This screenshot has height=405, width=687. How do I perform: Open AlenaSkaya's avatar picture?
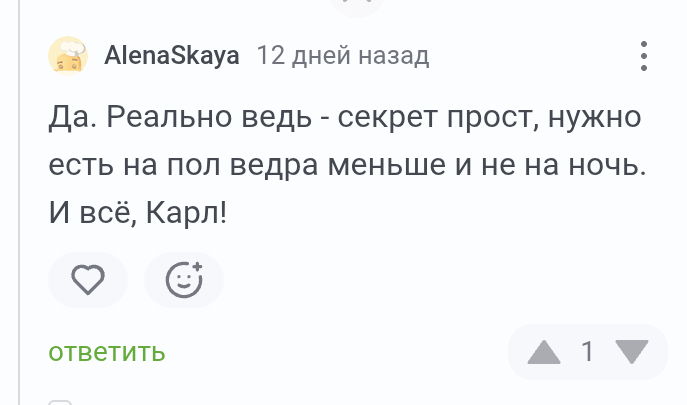(69, 55)
